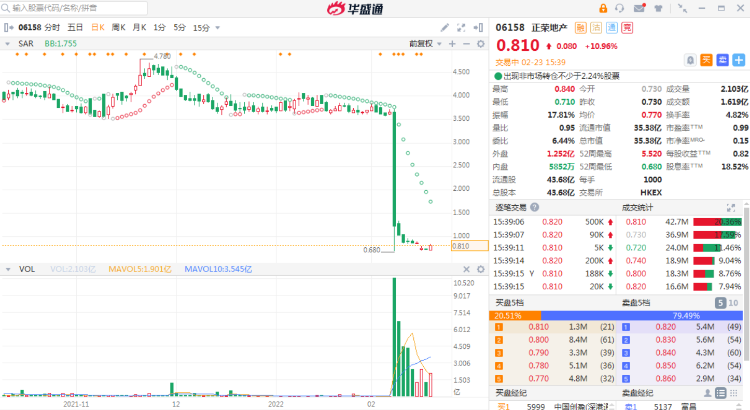Click the 窝 tag icon
This screenshot has width=750, height=410.
point(627,28)
